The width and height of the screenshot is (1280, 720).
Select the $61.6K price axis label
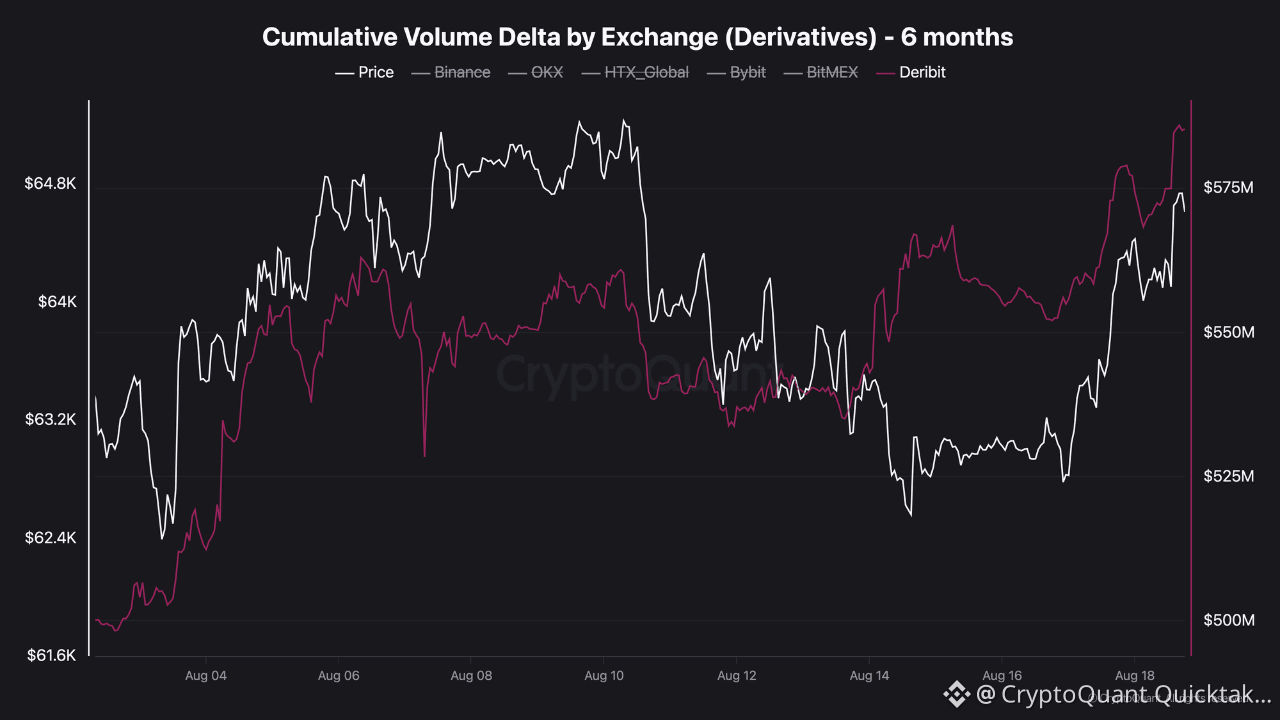pos(50,656)
